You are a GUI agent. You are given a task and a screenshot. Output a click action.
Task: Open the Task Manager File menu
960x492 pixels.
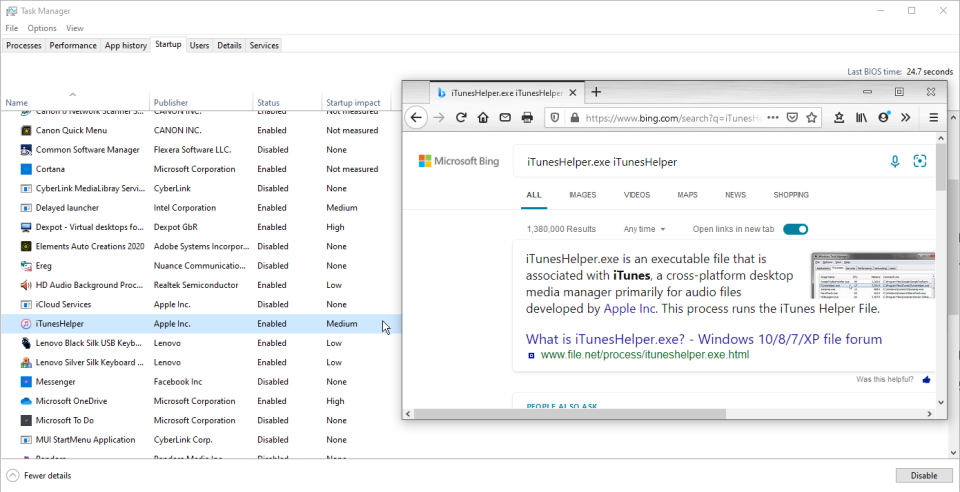(x=12, y=28)
